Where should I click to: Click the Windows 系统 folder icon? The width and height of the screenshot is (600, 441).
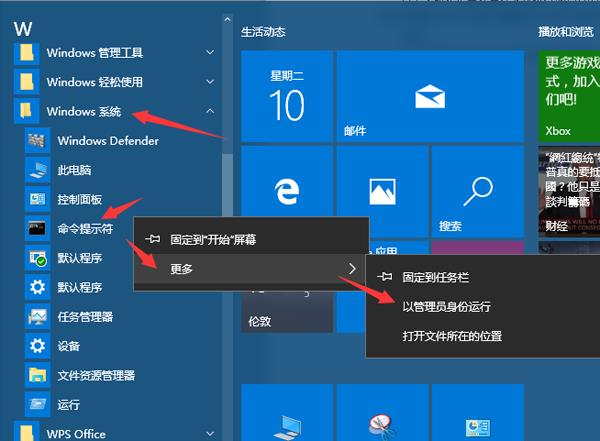tap(26, 111)
